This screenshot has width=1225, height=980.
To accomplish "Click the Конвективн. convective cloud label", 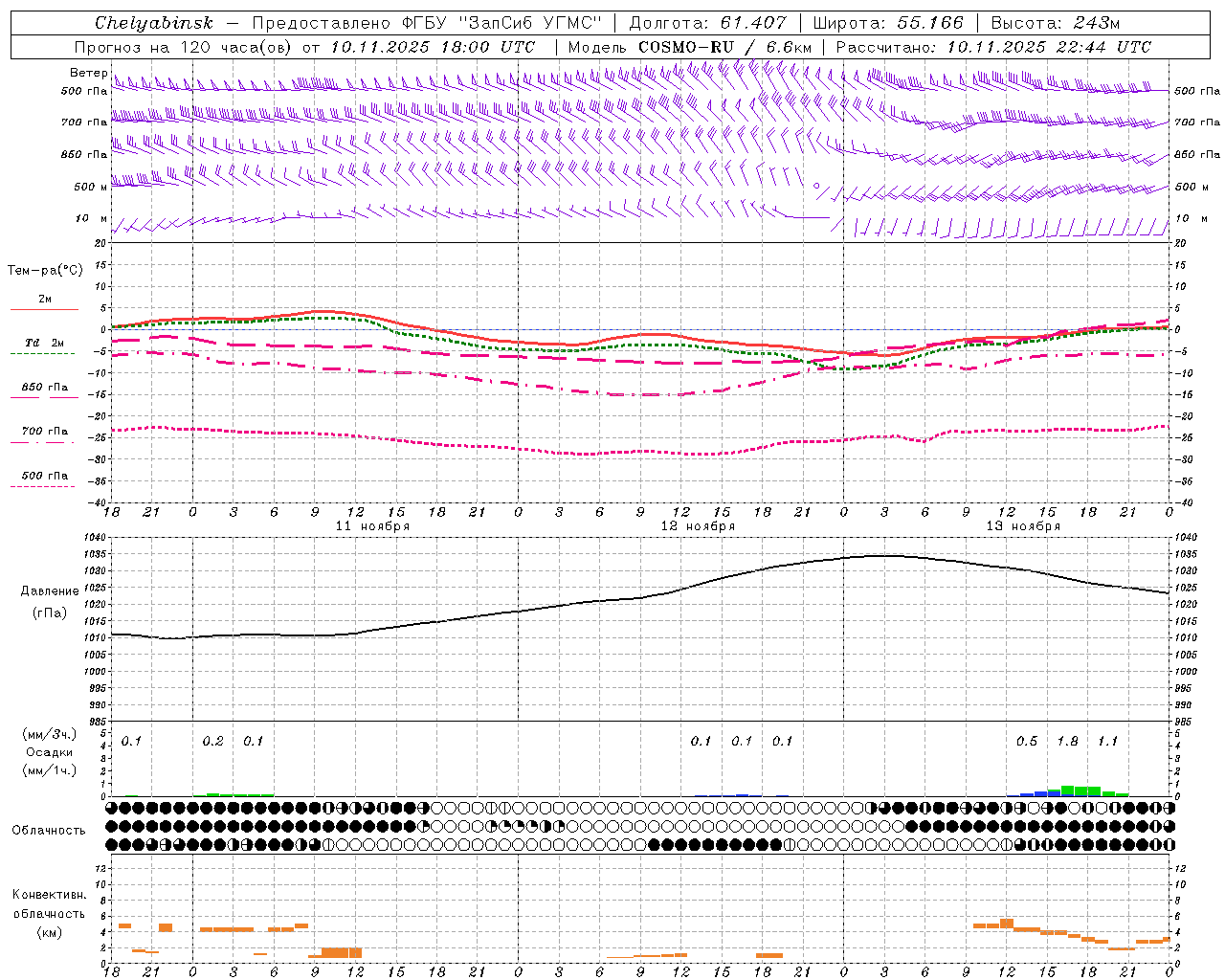I will coord(49,895).
